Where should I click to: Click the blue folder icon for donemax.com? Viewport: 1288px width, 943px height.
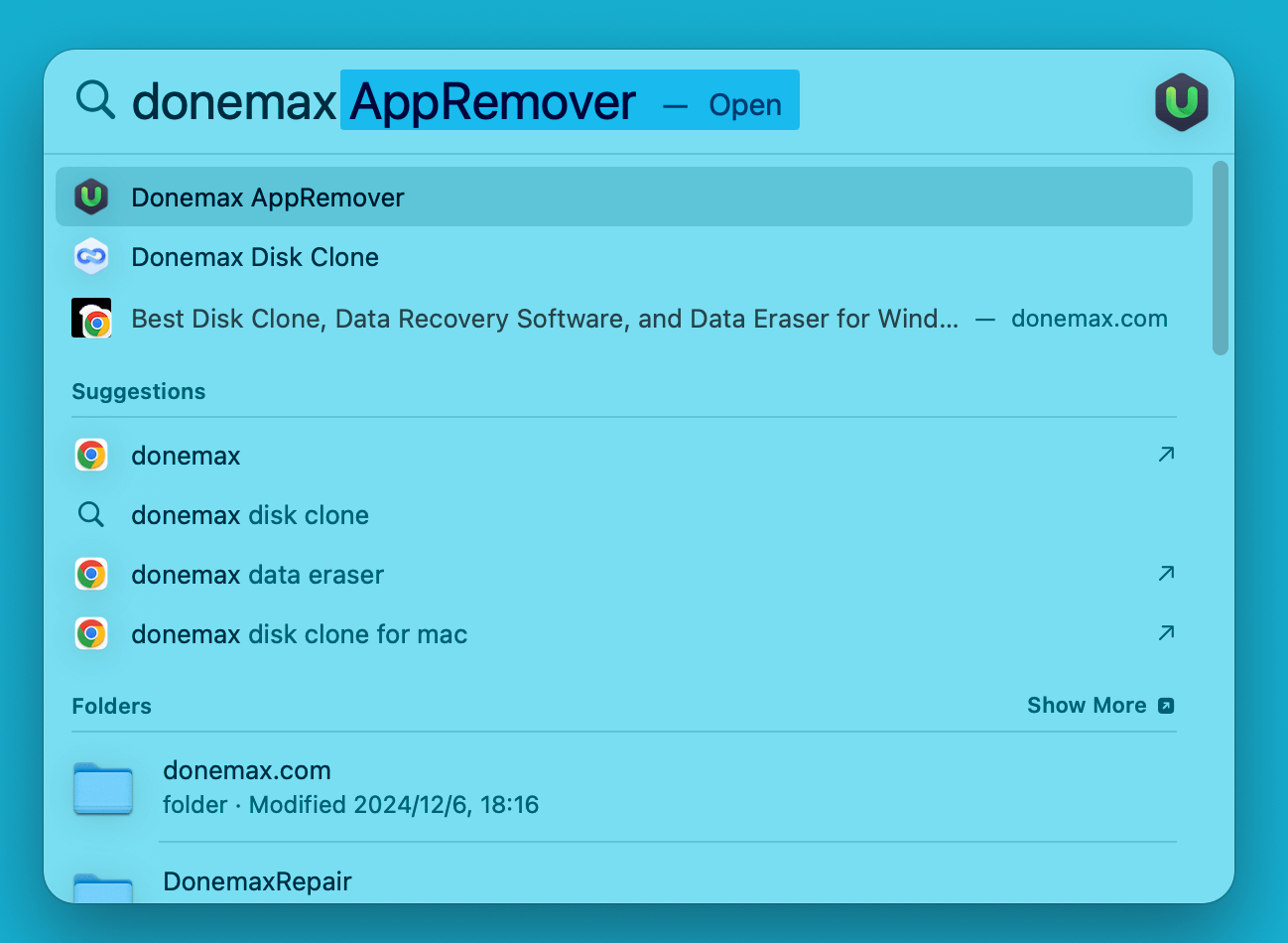tap(102, 788)
